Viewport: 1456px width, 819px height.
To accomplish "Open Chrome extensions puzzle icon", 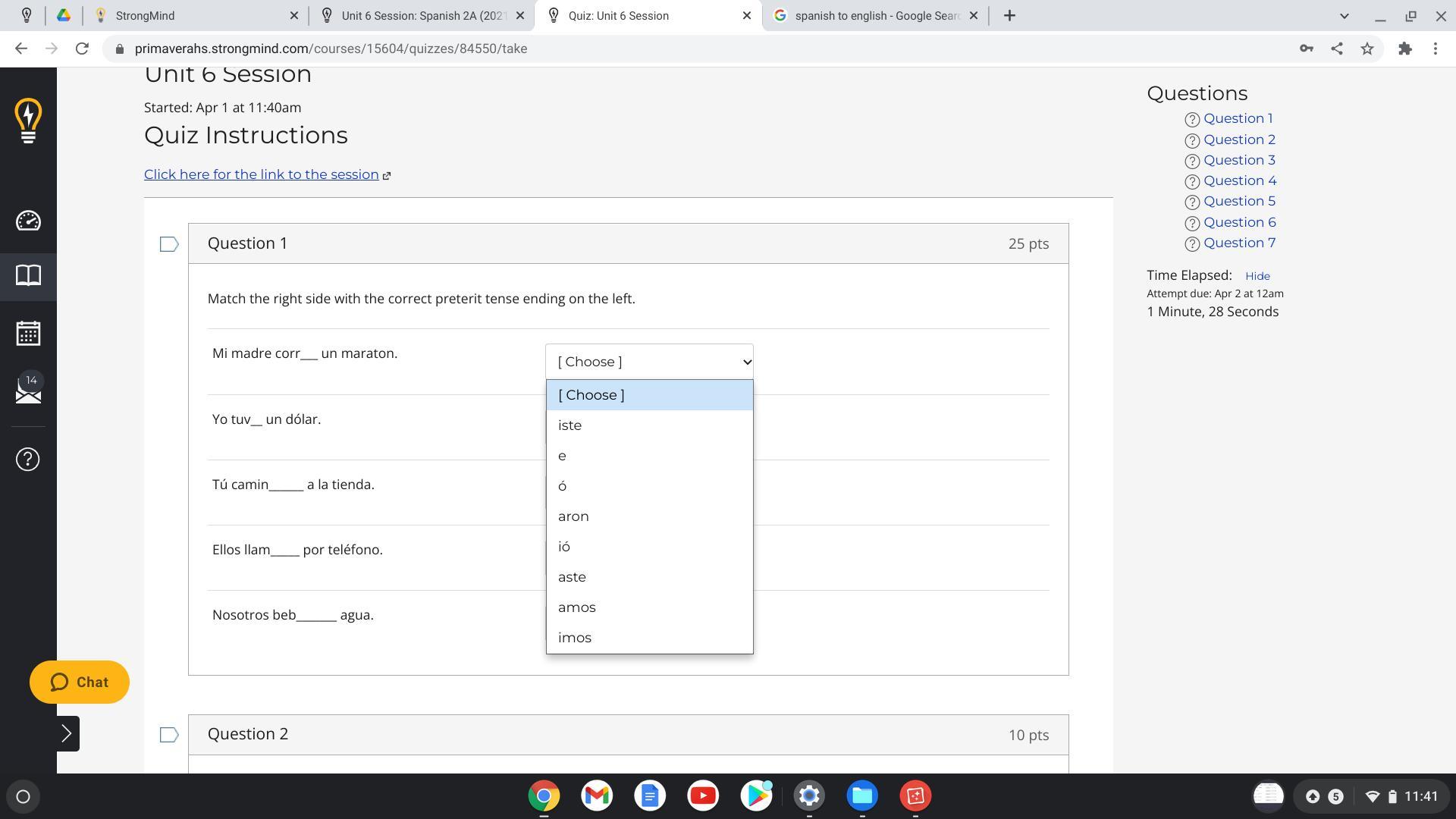I will (1405, 49).
